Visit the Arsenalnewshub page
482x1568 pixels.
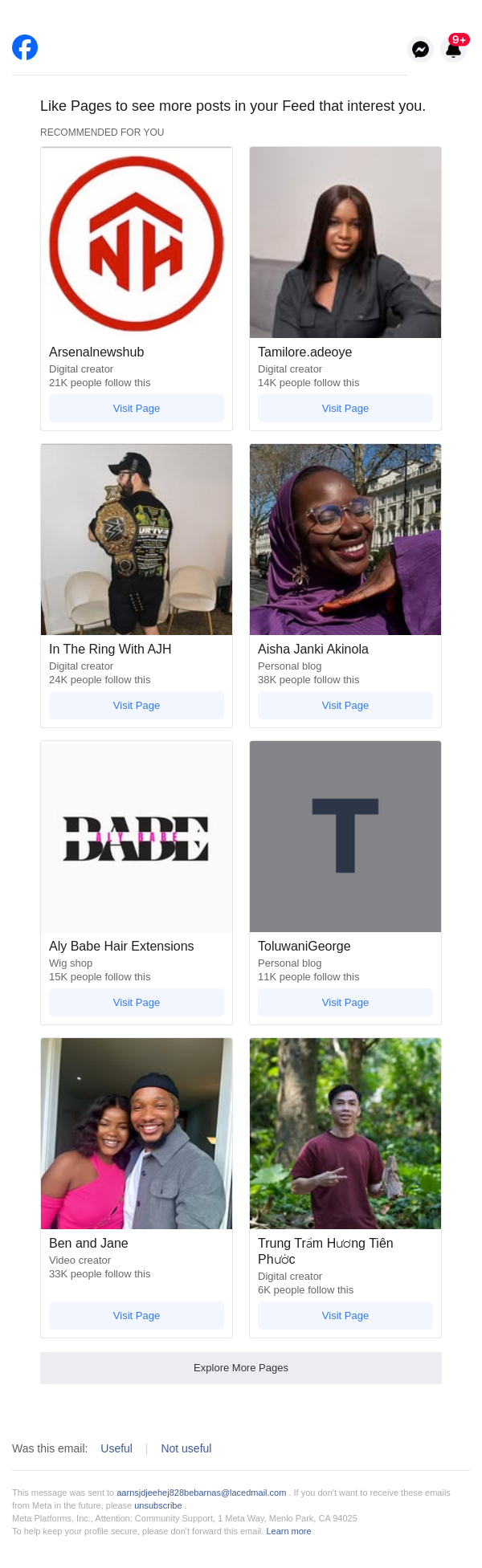(137, 408)
